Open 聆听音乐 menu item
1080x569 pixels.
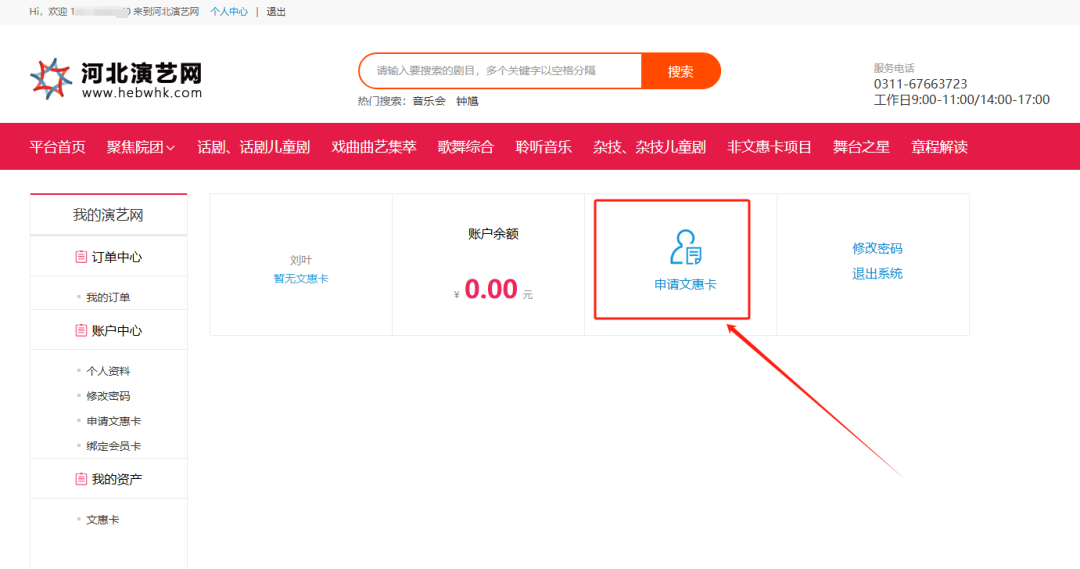click(543, 147)
